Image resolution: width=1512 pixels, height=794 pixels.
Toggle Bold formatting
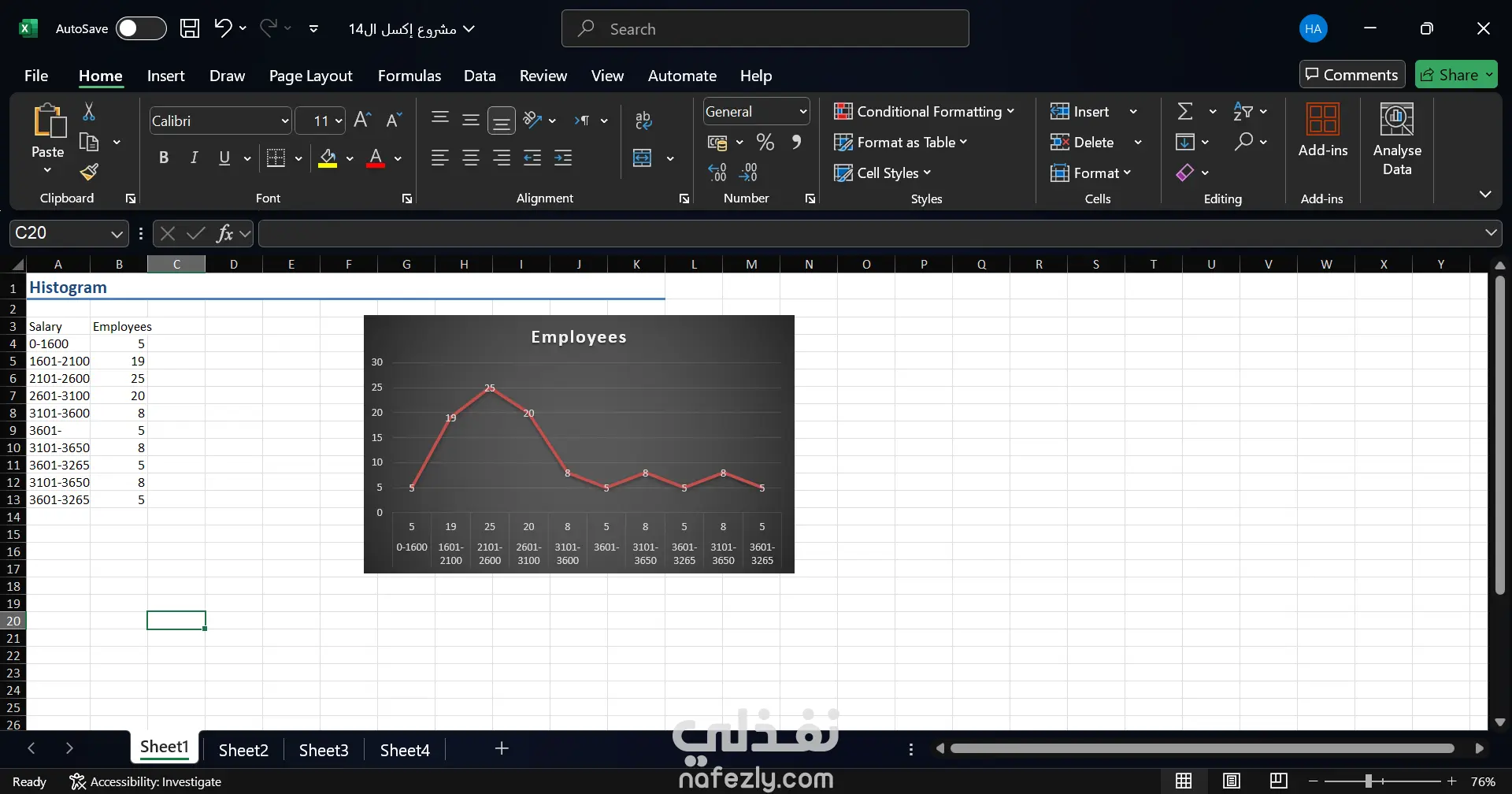[163, 158]
